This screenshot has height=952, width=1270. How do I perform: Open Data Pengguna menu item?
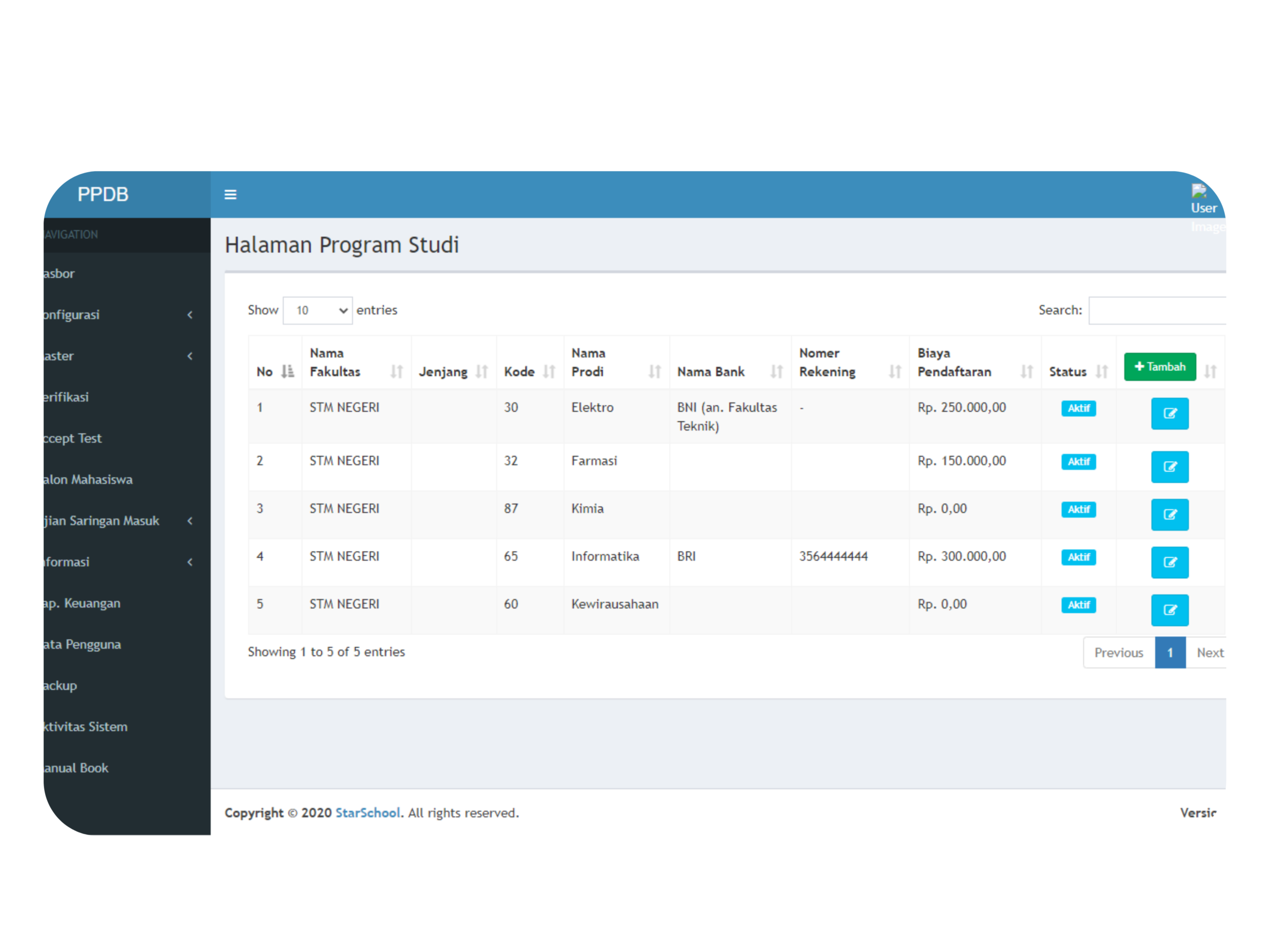click(x=82, y=644)
